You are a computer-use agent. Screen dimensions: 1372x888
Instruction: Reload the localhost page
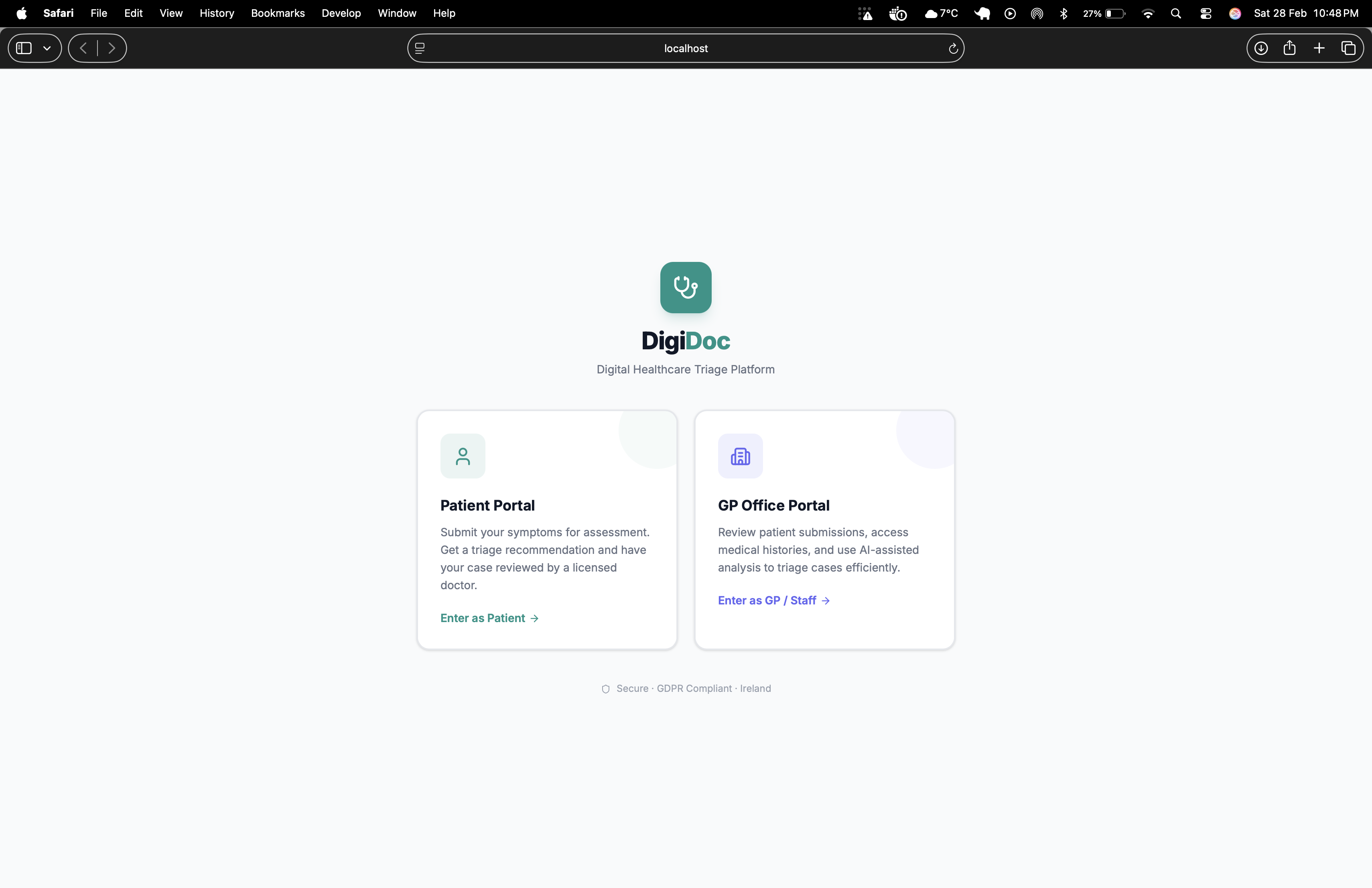[x=953, y=49]
